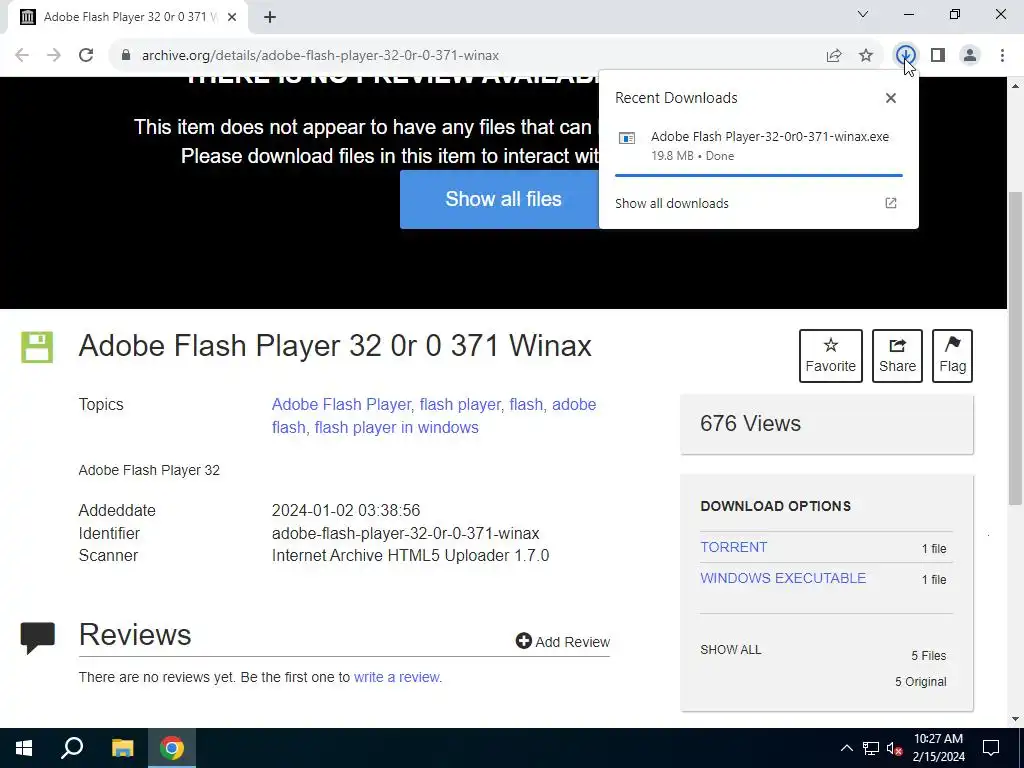This screenshot has width=1024, height=768.
Task: Click the Addeddate value 2024-01-02 03:38:56
Action: 346,510
